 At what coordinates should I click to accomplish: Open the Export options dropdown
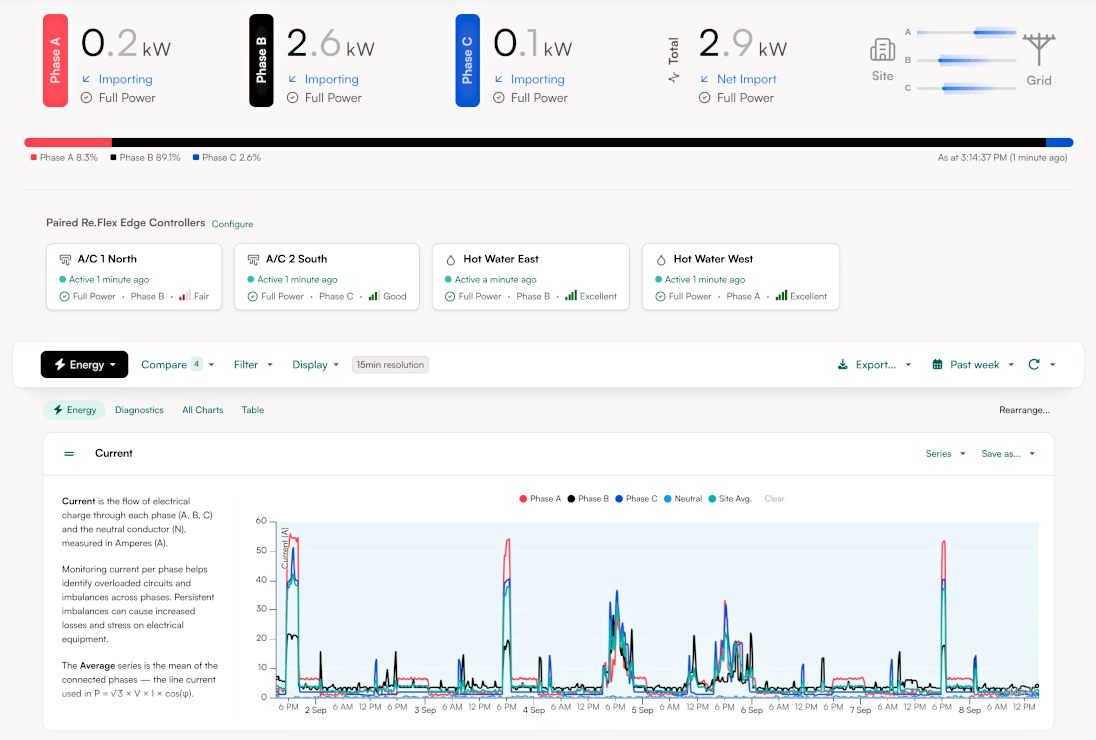pyautogui.click(x=874, y=364)
